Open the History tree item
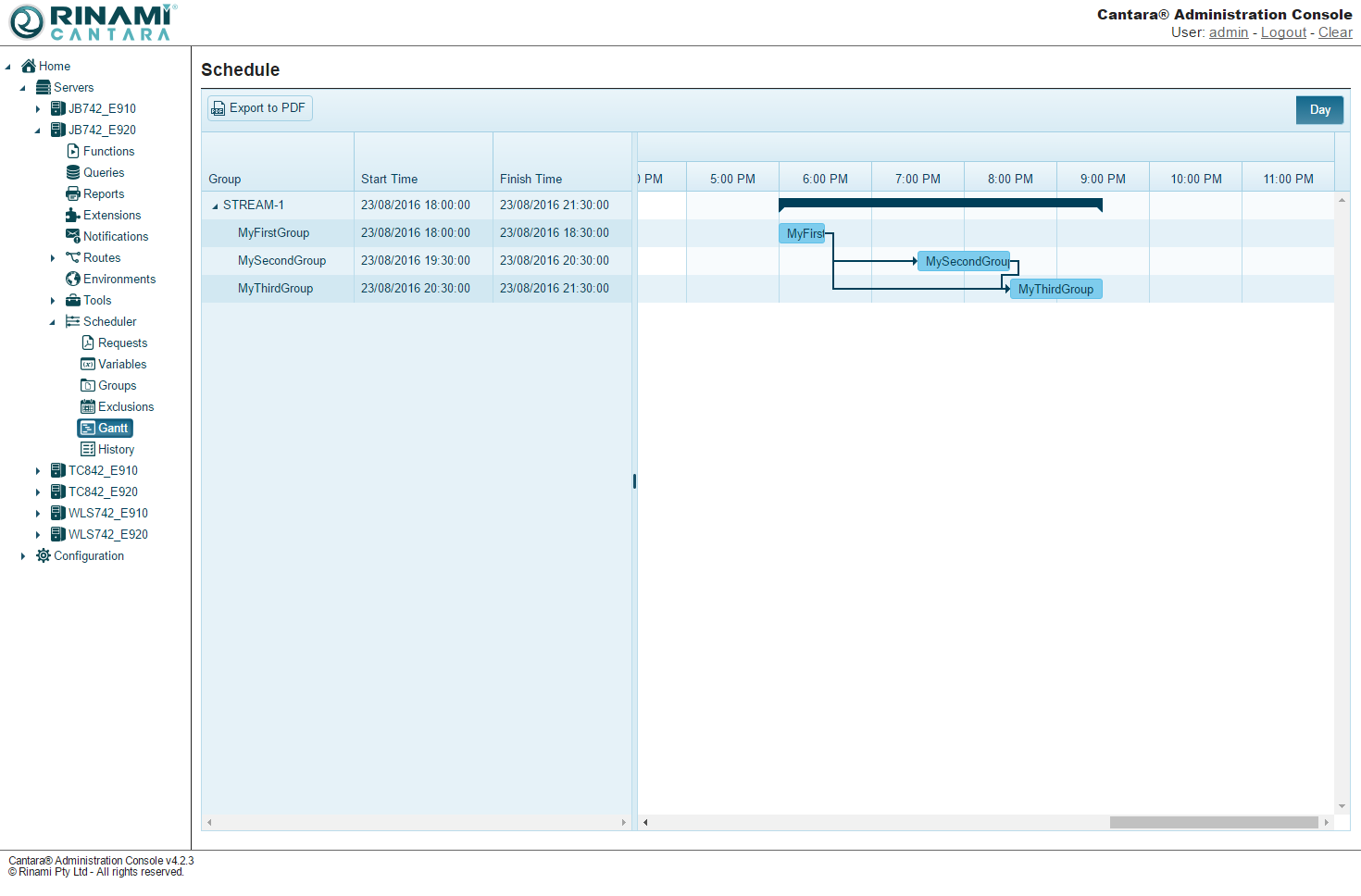 pos(116,449)
